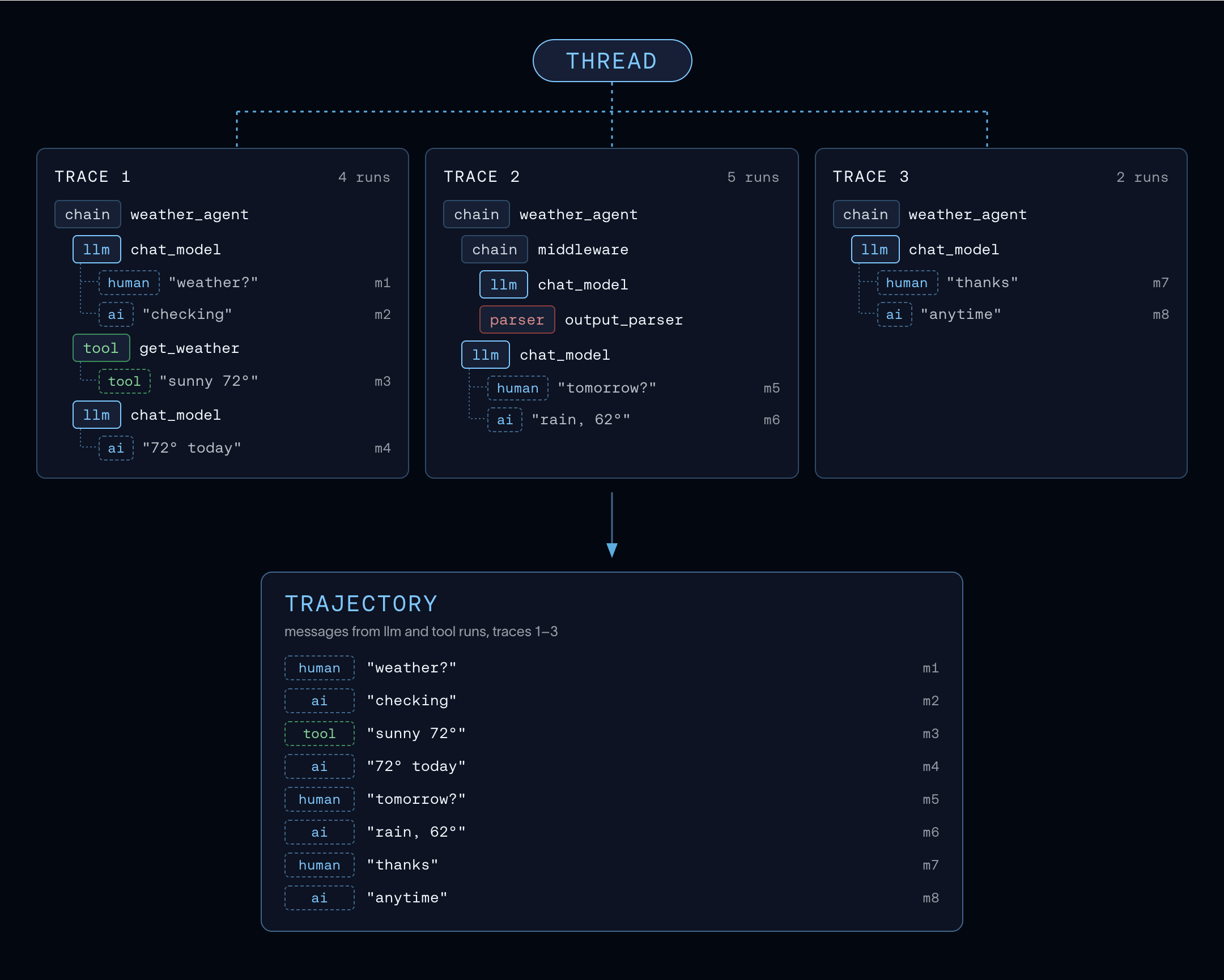Select the TRACE 1 panel title
The image size is (1224, 980).
pos(92,177)
